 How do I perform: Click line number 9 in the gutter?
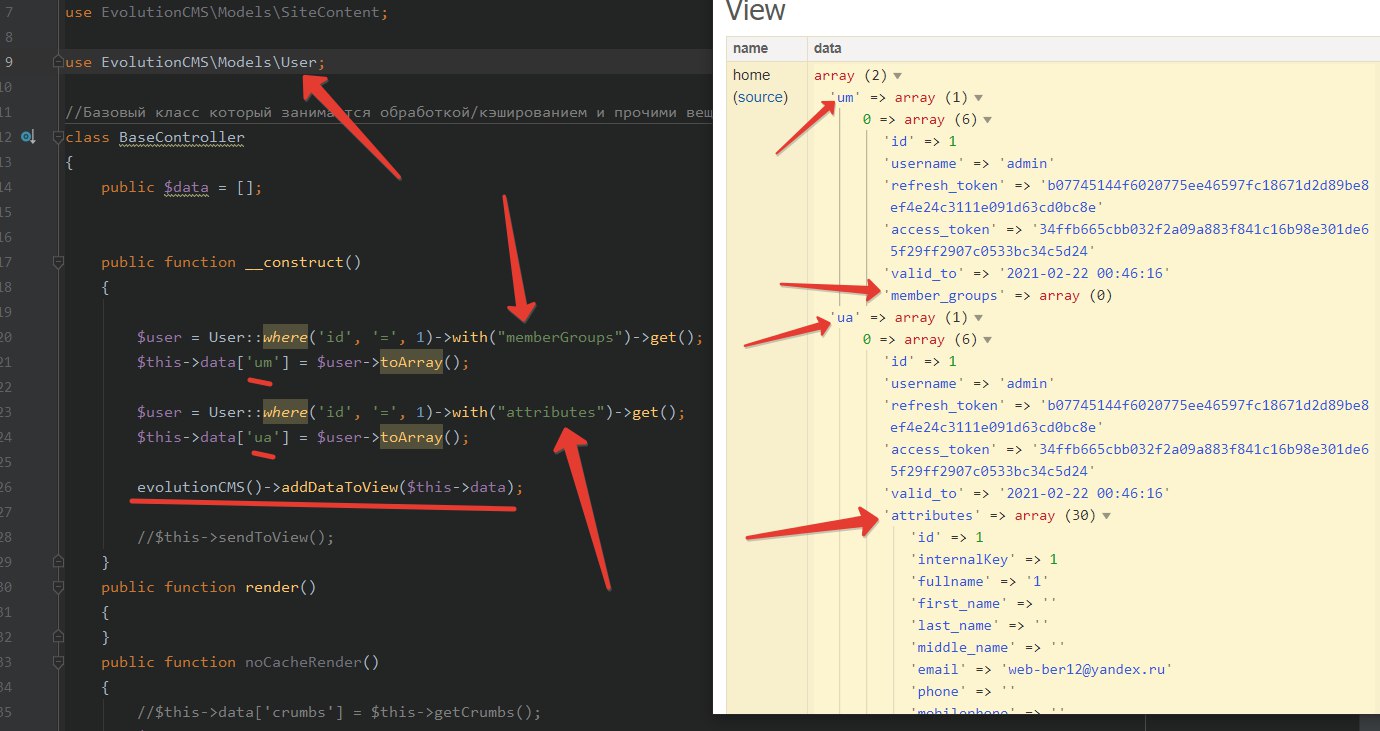click(8, 62)
